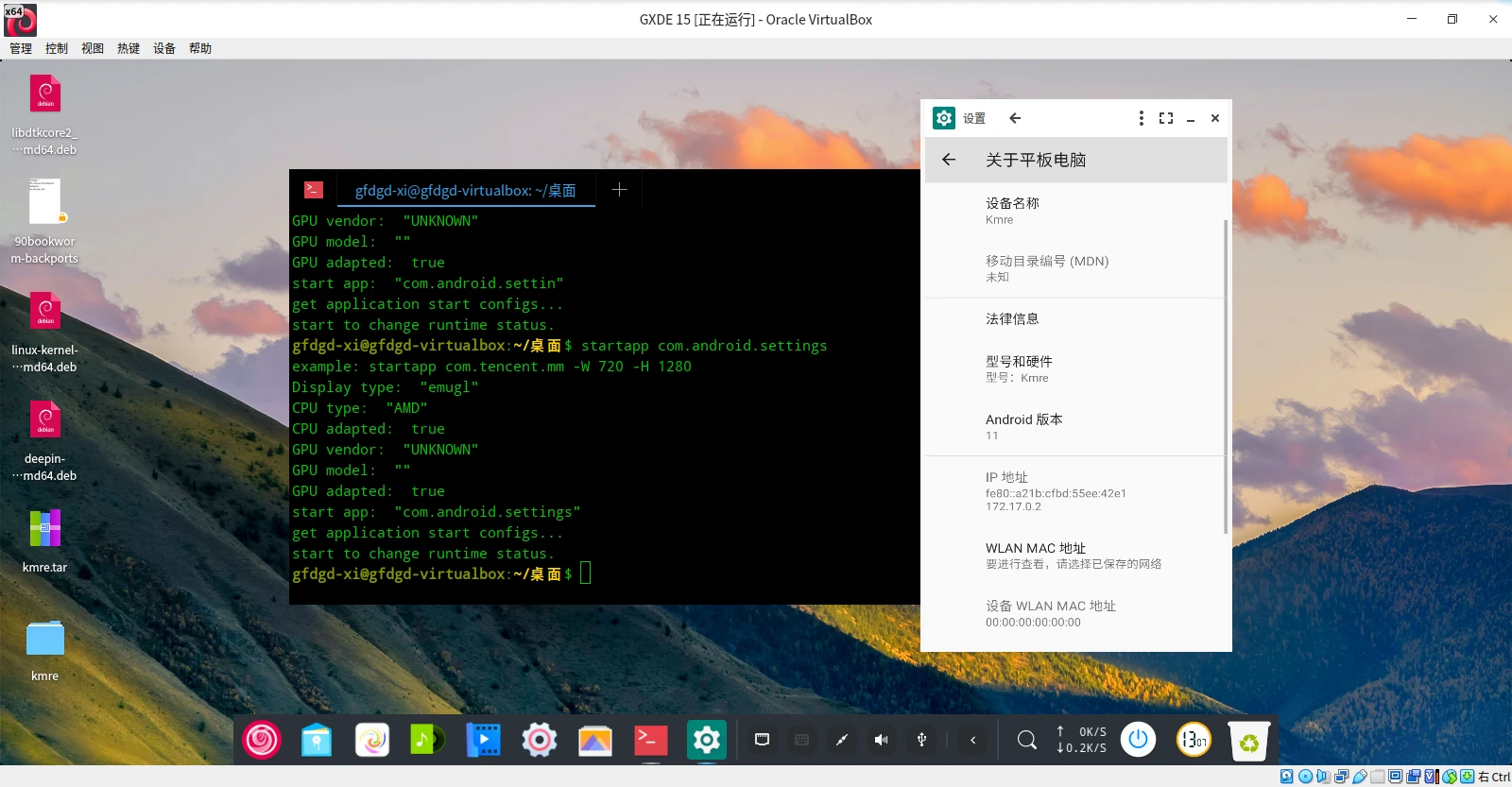The width and height of the screenshot is (1512, 787).
Task: Click the optical disc indicator in VirtualBox status bar
Action: (1305, 777)
